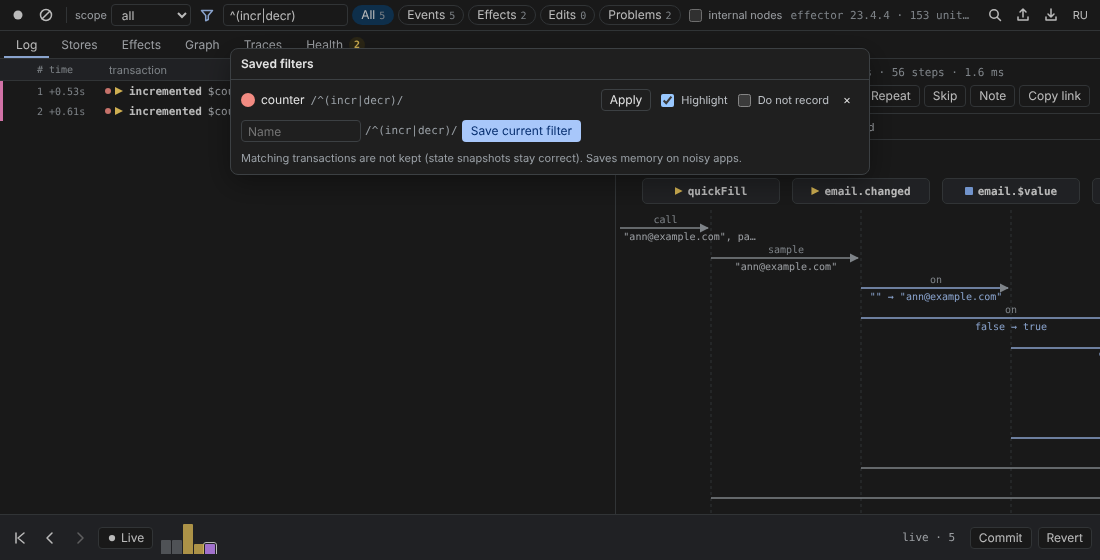Screen dimensions: 1100x560
Task: Click Save current filter button
Action: pyautogui.click(x=521, y=131)
